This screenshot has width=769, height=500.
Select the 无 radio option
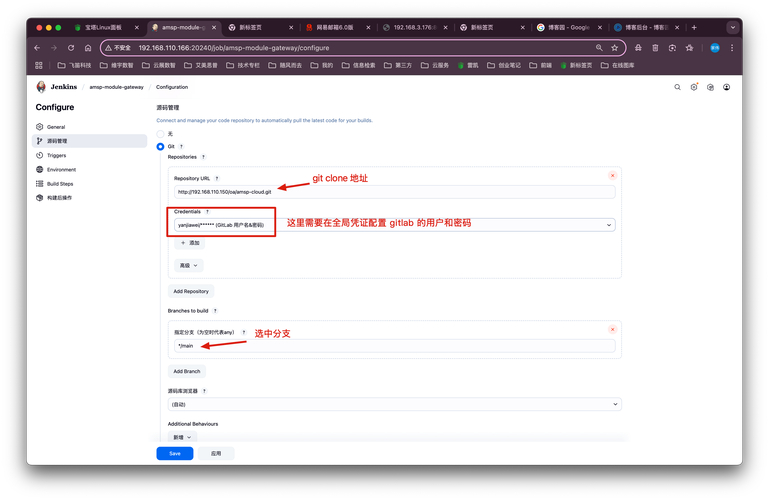pos(160,134)
